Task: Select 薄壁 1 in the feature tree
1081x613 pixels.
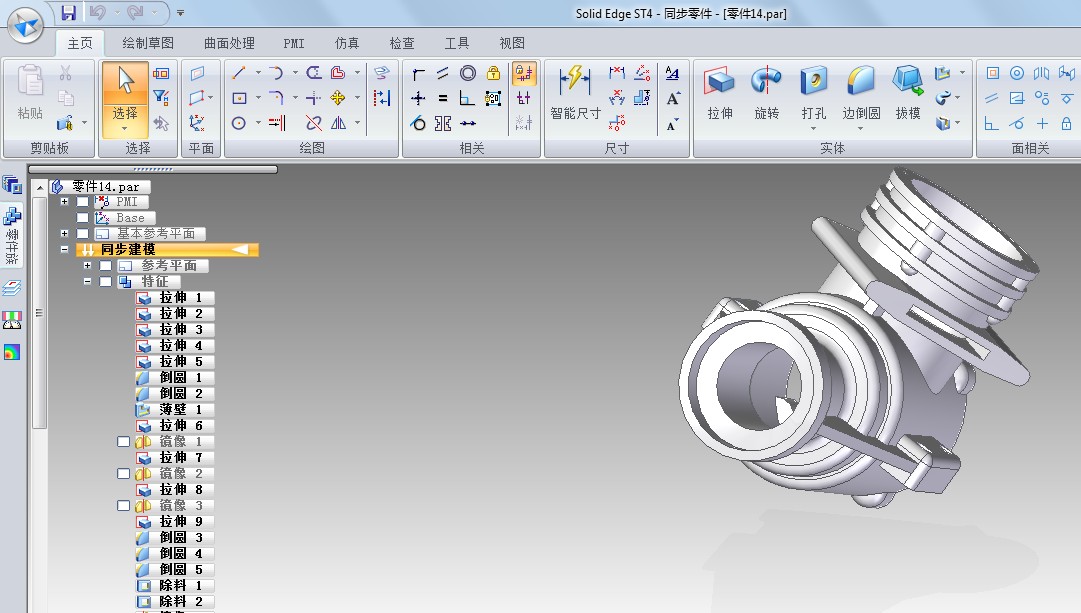Action: click(175, 410)
